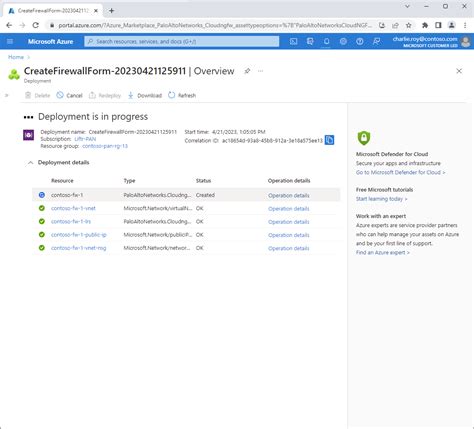Click the Resource column header
This screenshot has width=474, height=429.
pos(62,181)
